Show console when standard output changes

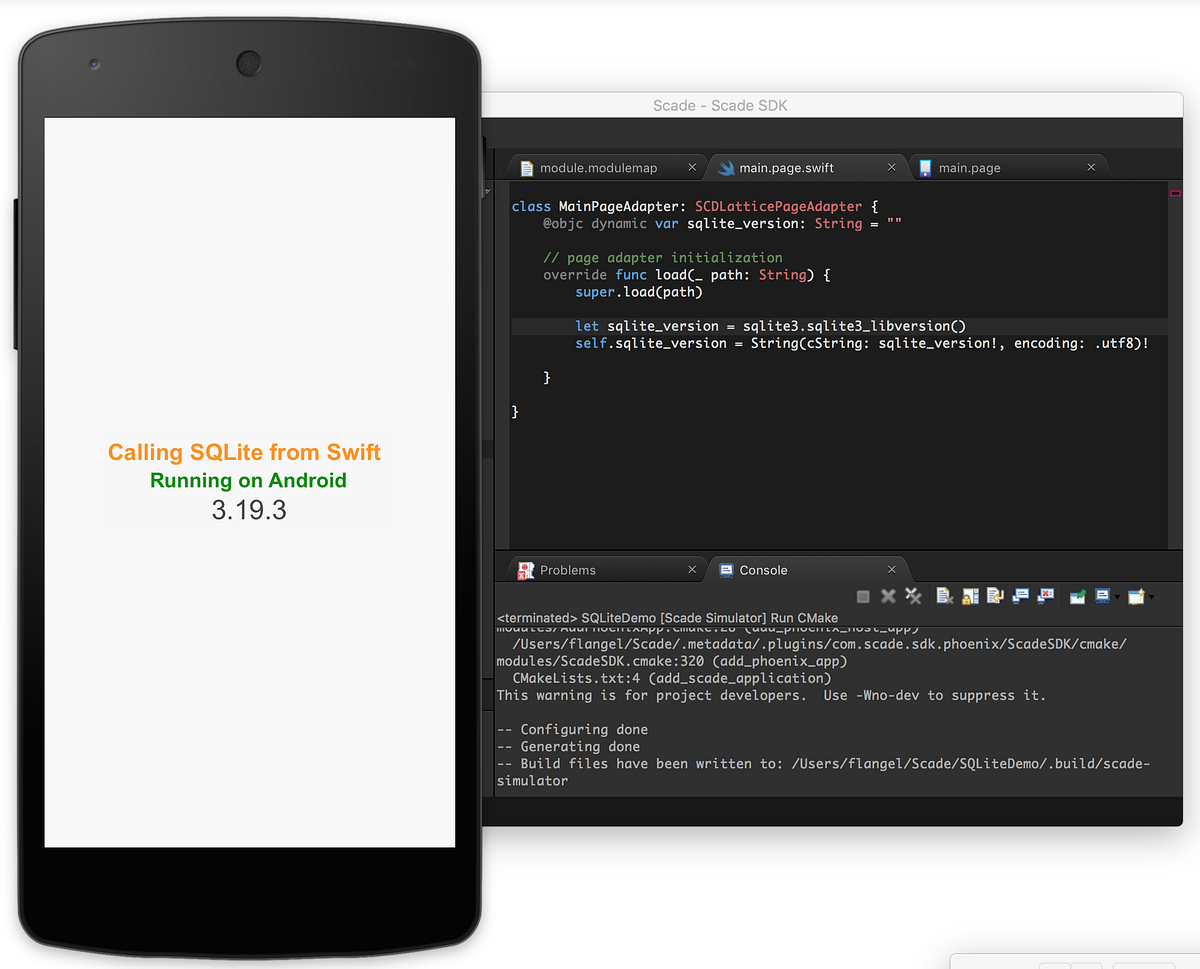(x=1019, y=596)
